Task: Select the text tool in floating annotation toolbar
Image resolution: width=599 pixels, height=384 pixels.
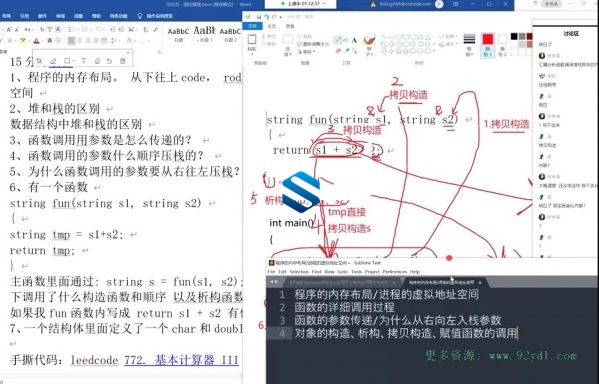Action: click(83, 61)
